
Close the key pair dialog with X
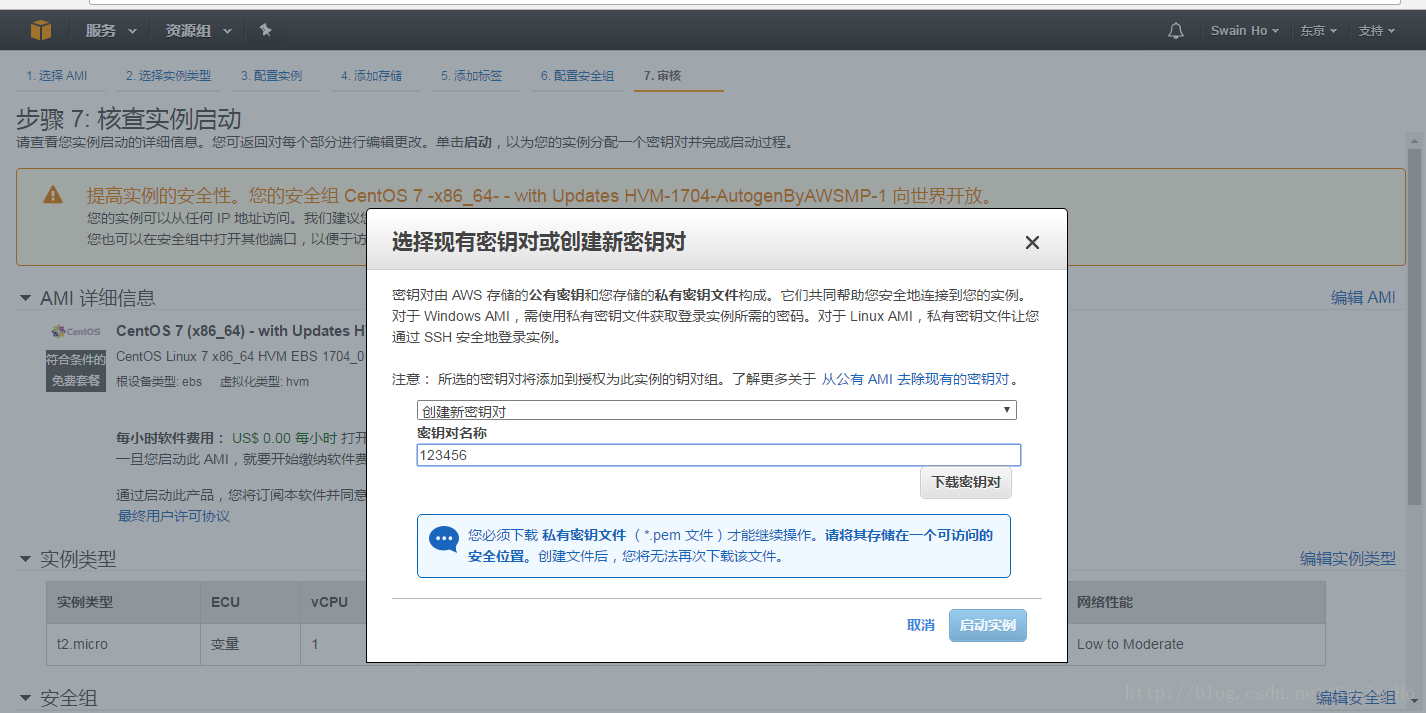pyautogui.click(x=1032, y=242)
